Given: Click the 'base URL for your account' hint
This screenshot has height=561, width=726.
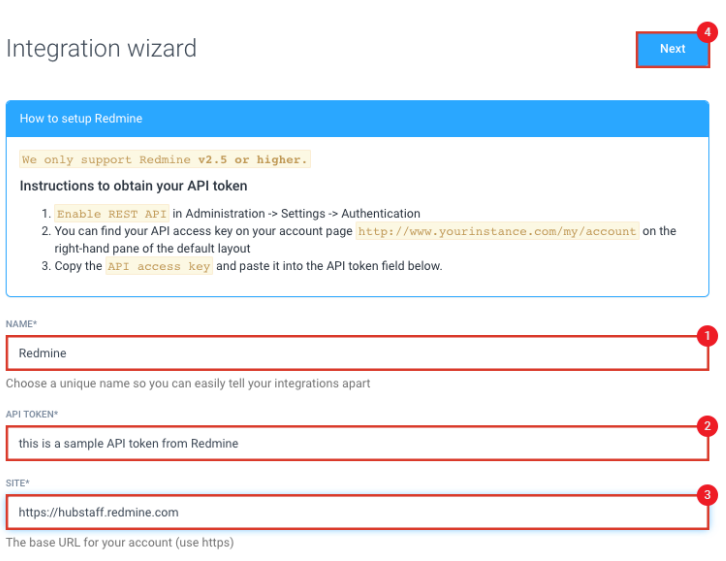Looking at the screenshot, I should [x=119, y=543].
